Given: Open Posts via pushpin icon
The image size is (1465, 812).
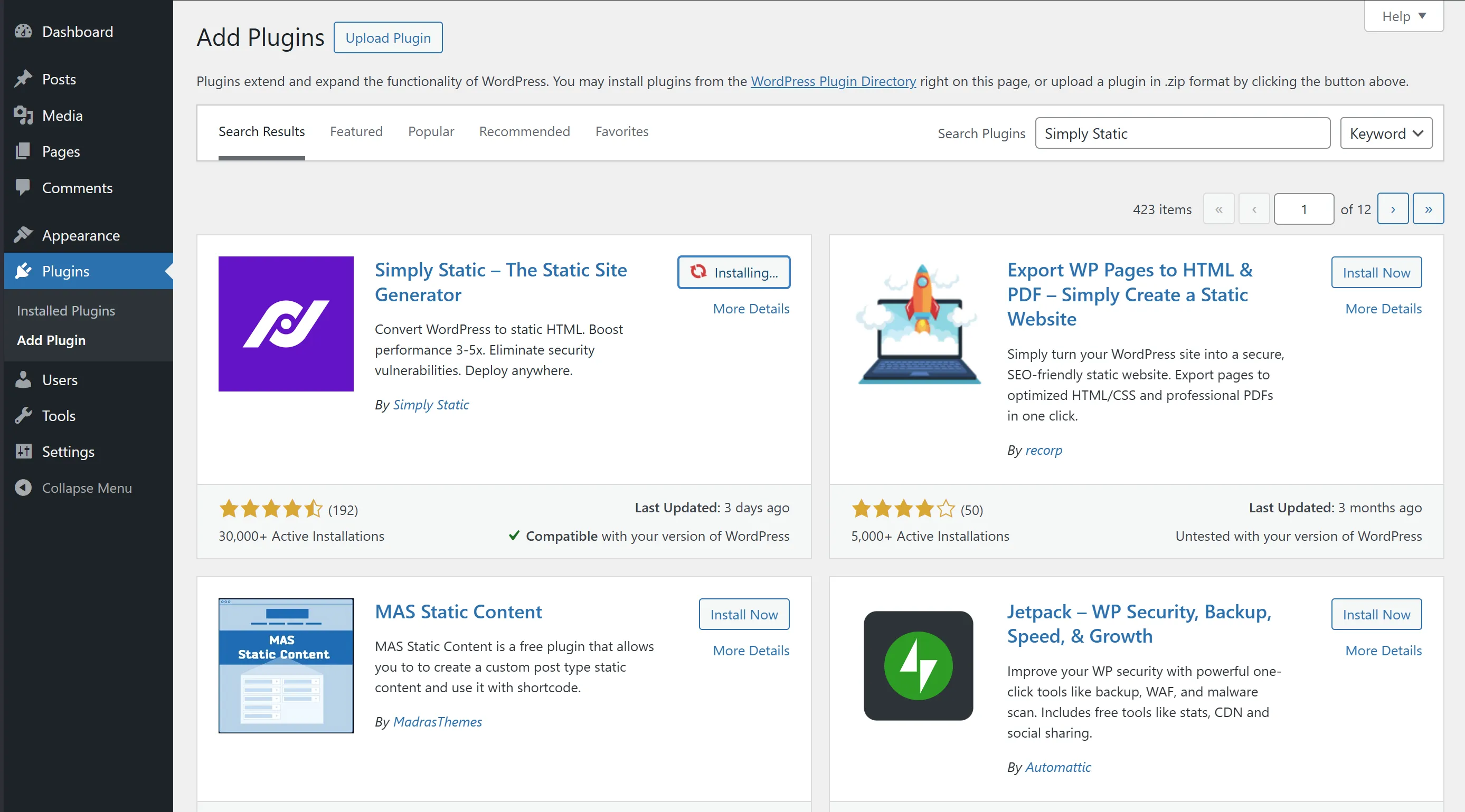Looking at the screenshot, I should [x=23, y=79].
